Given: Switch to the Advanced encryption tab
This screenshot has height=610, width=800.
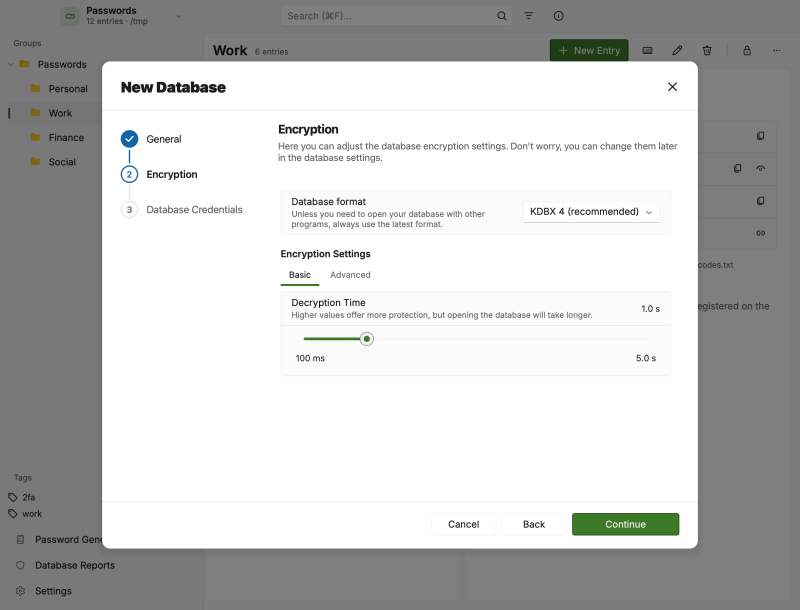Looking at the screenshot, I should pyautogui.click(x=350, y=275).
